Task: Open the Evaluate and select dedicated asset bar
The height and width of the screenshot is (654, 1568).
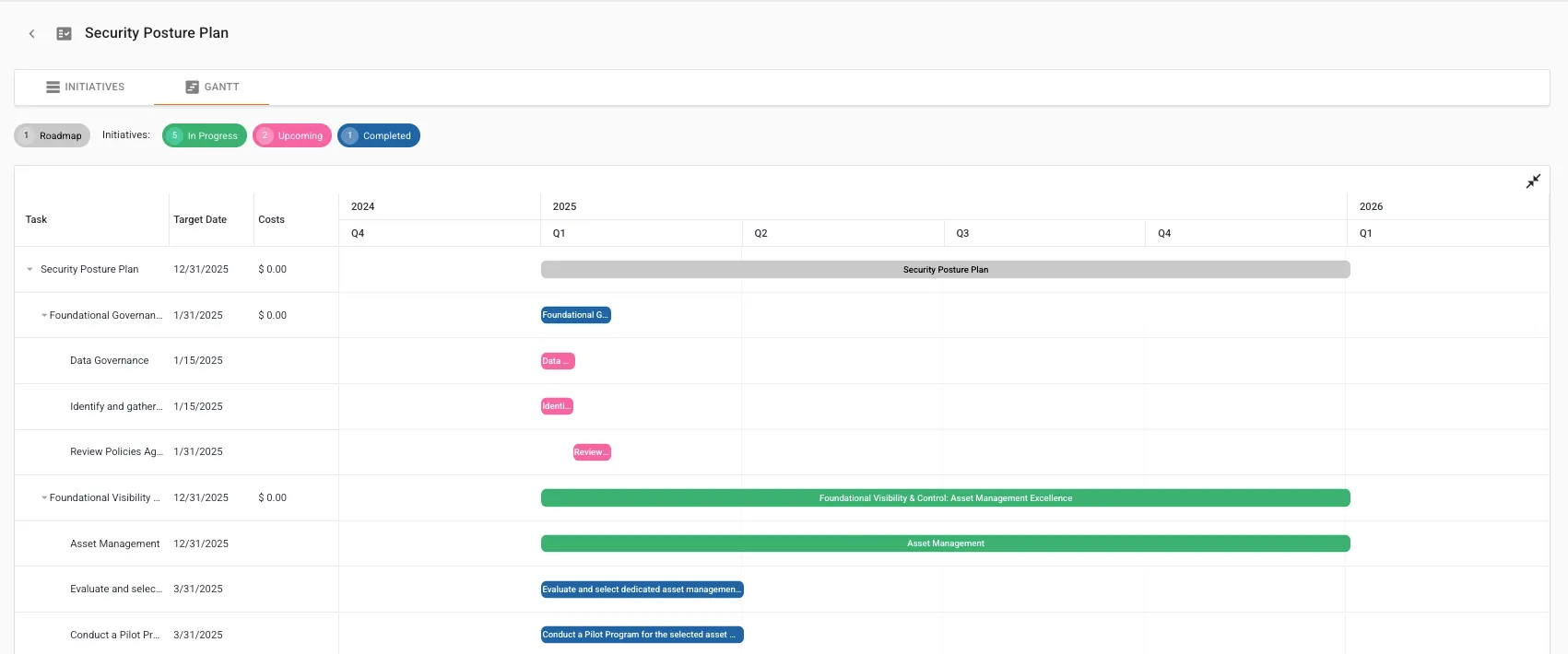Action: 643,590
